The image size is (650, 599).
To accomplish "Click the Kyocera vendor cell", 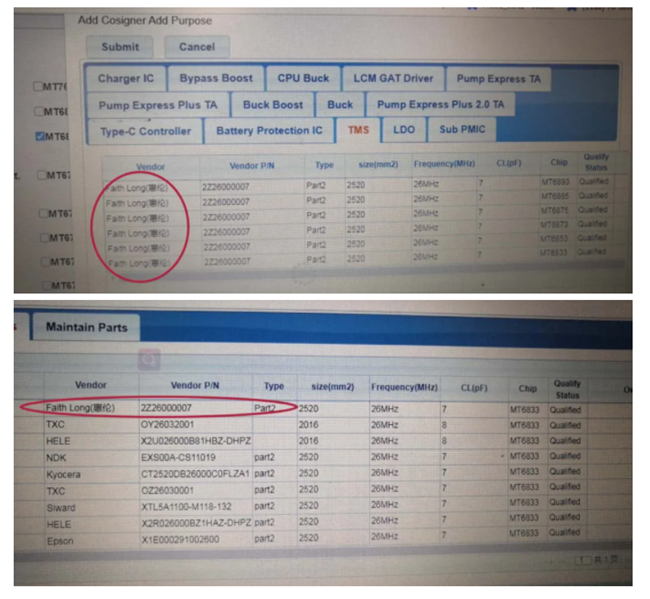I will (x=63, y=474).
